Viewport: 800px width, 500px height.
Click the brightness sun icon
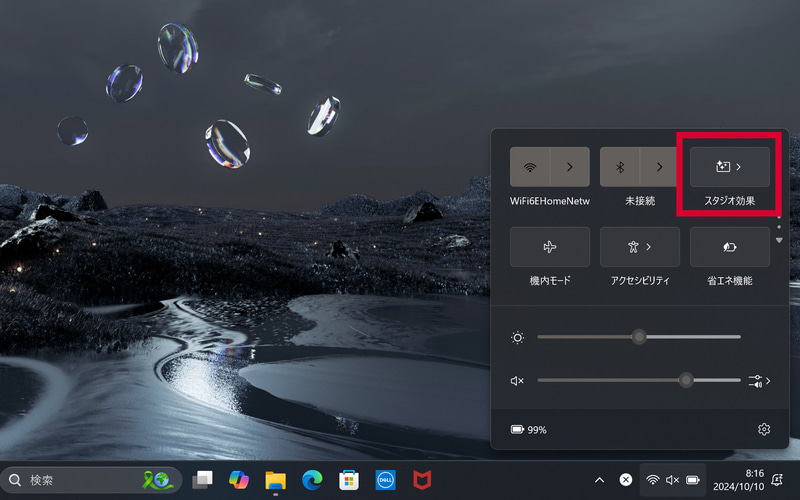(517, 337)
